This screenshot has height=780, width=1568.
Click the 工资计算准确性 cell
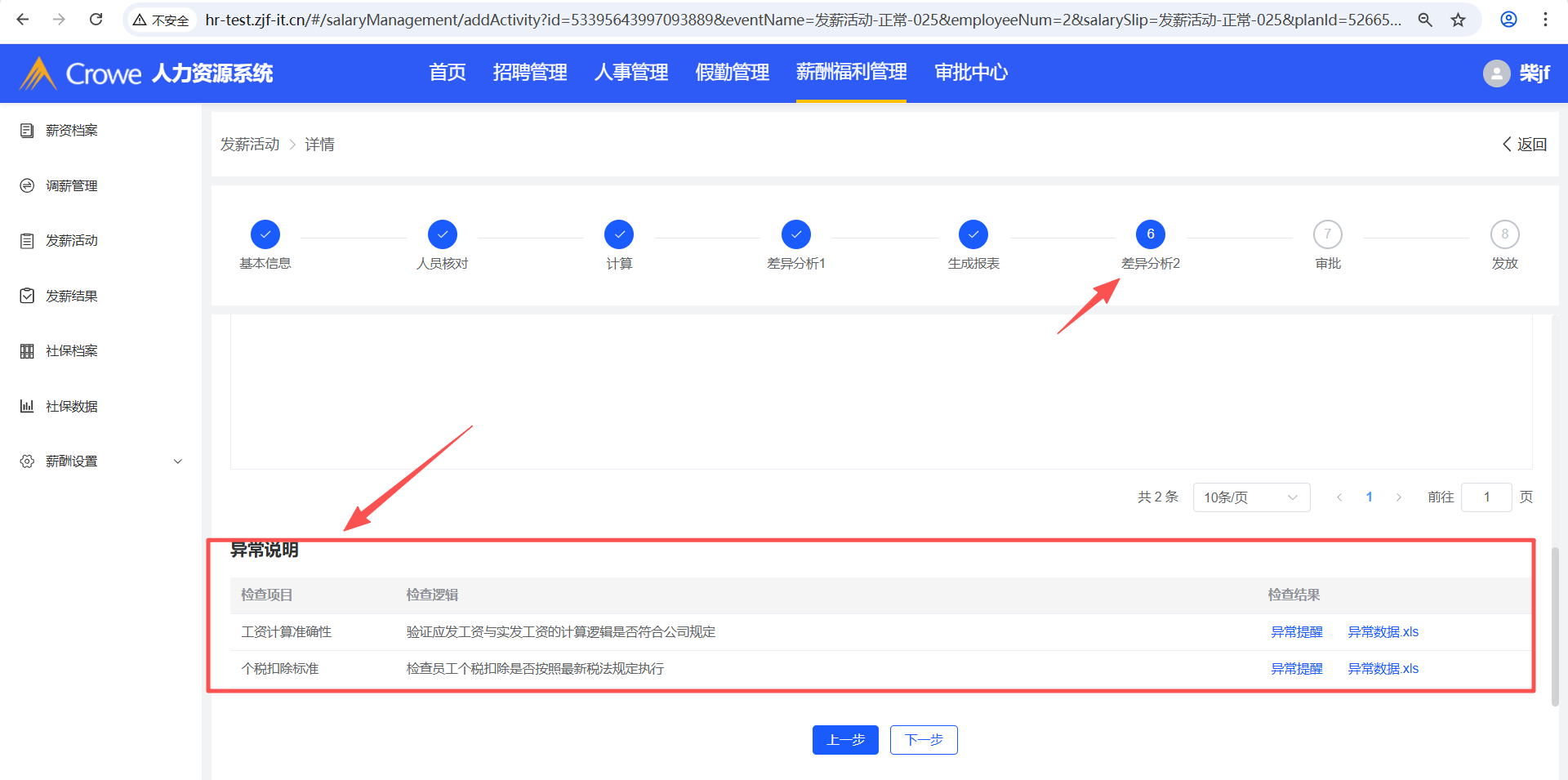coord(287,632)
